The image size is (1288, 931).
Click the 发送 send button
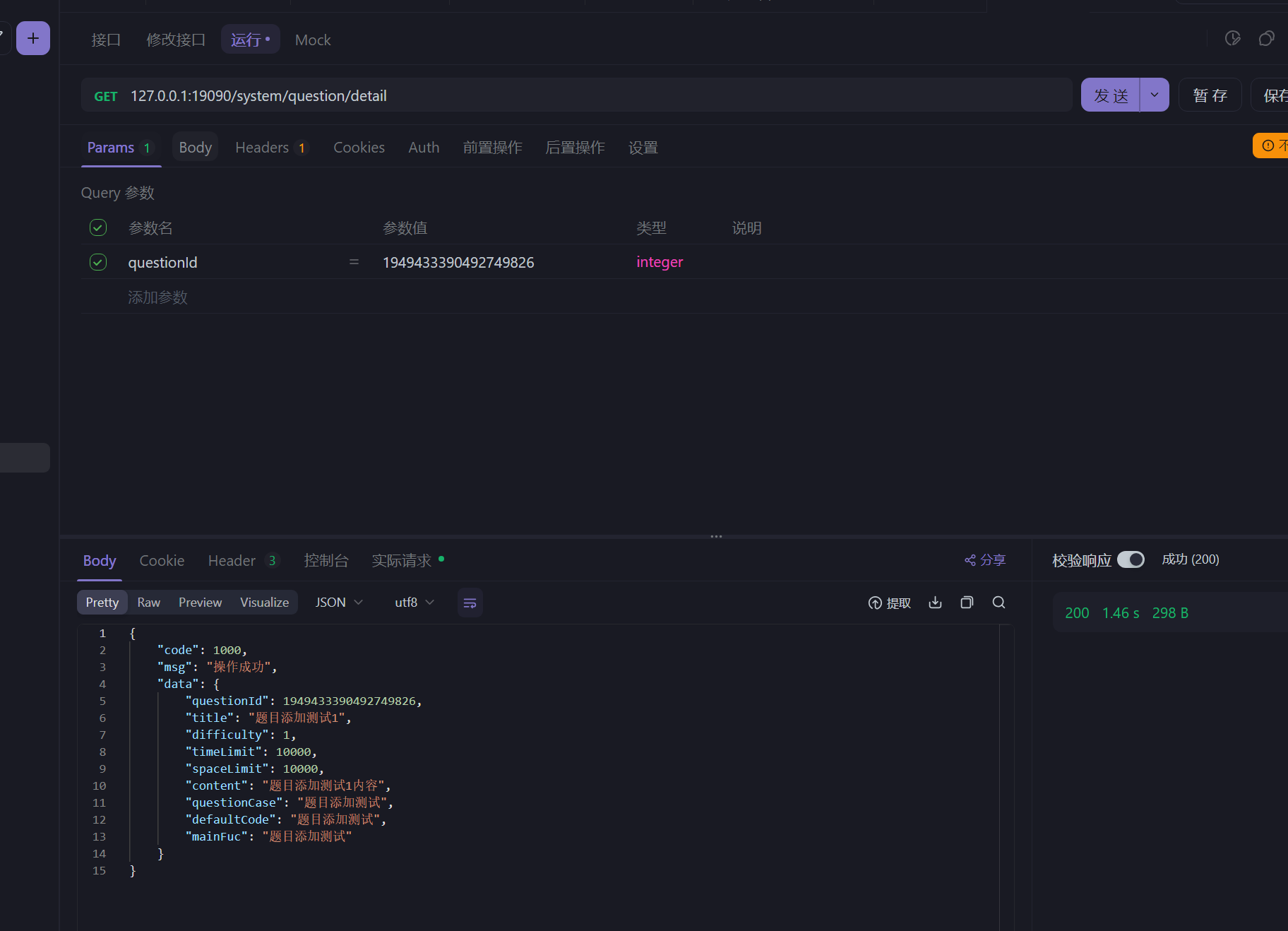[x=1111, y=95]
